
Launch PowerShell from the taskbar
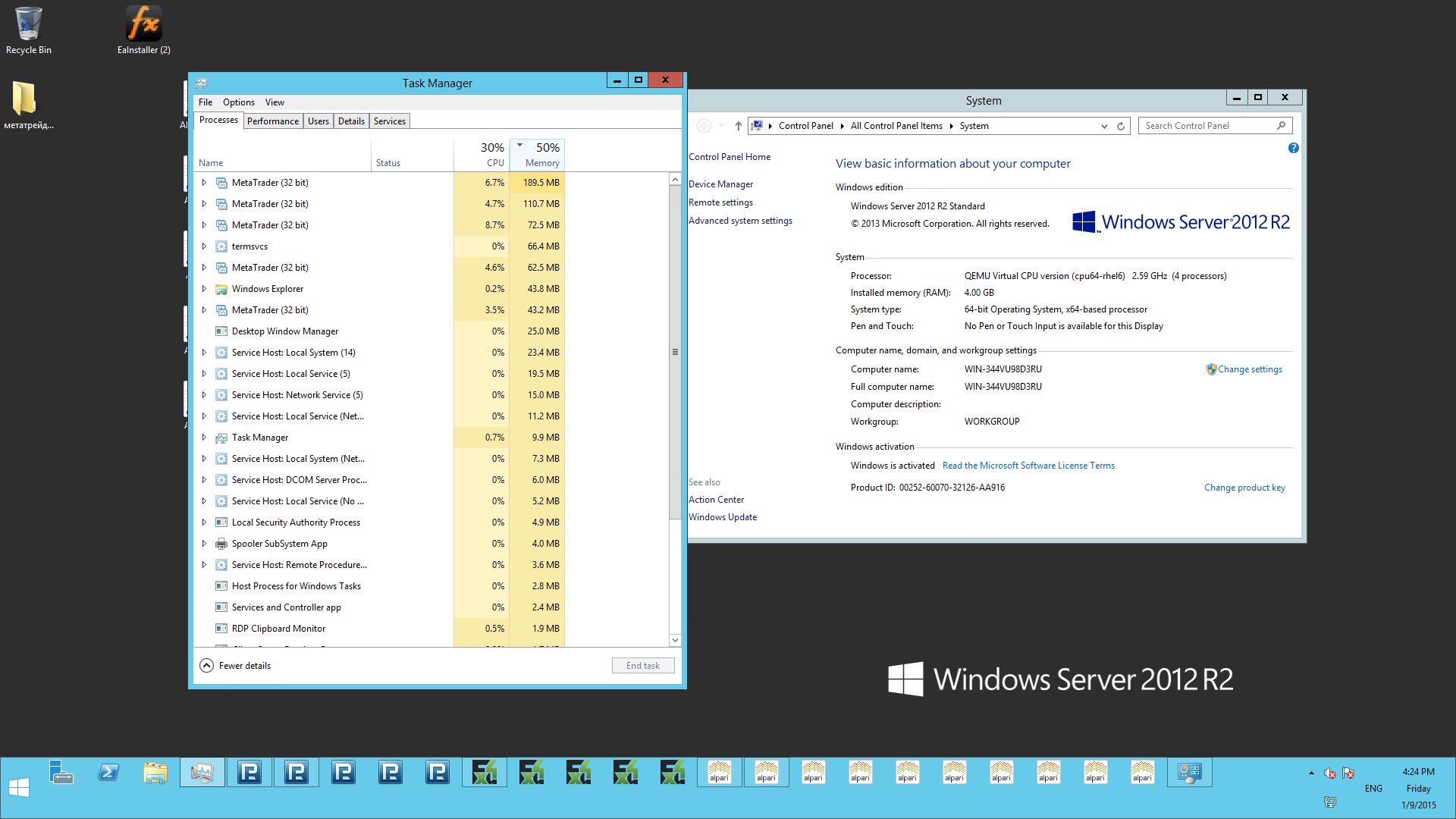108,773
